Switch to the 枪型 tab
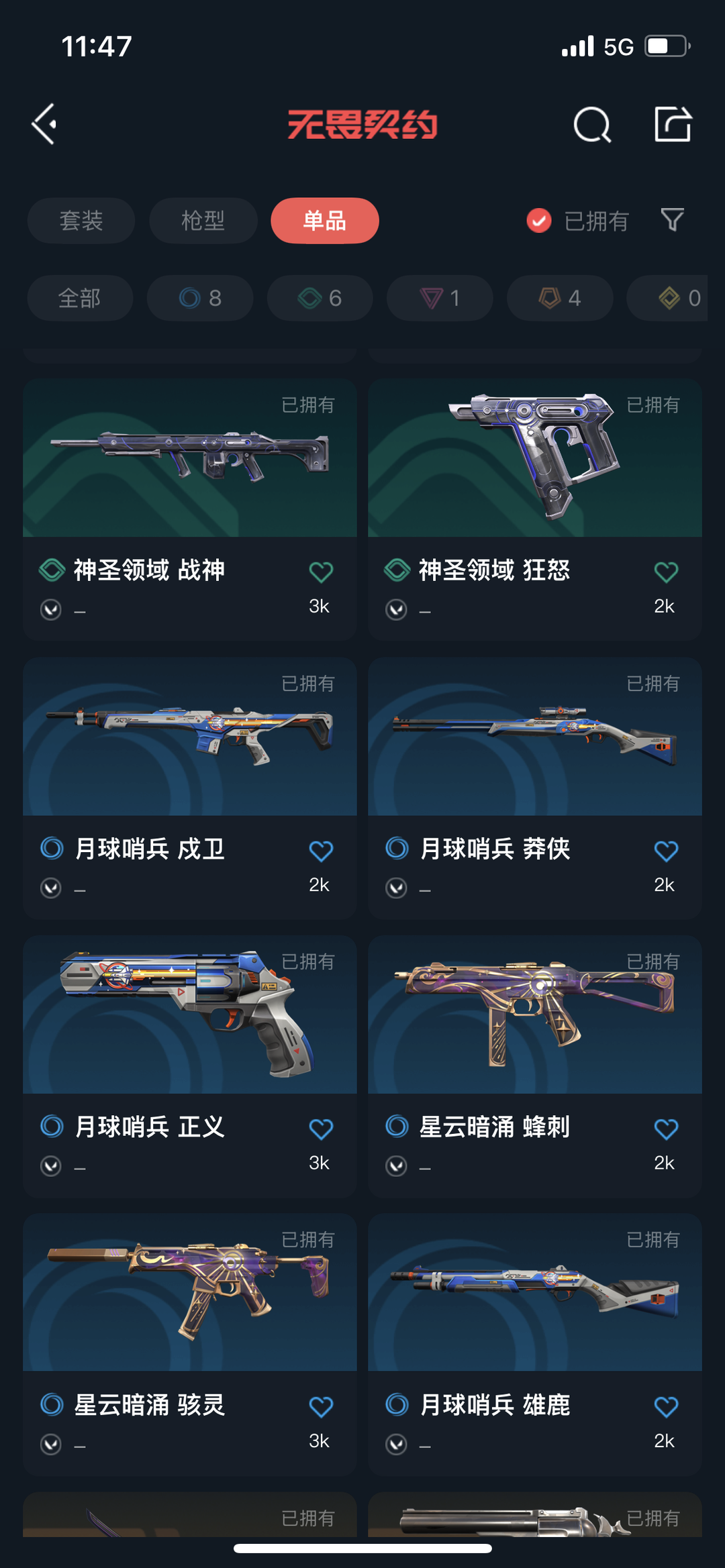The image size is (725, 1568). [203, 220]
